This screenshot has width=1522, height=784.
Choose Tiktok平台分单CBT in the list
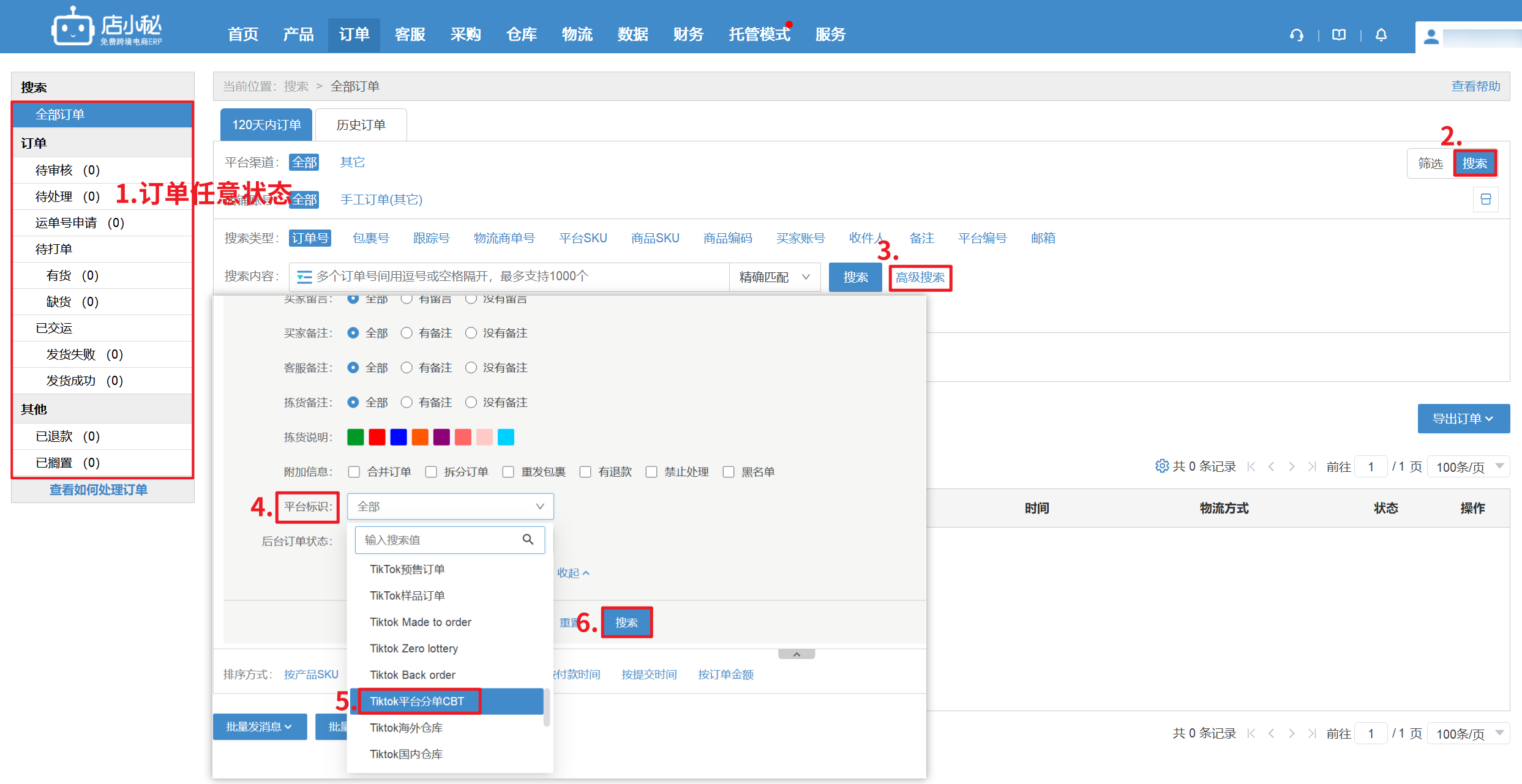[x=418, y=701]
